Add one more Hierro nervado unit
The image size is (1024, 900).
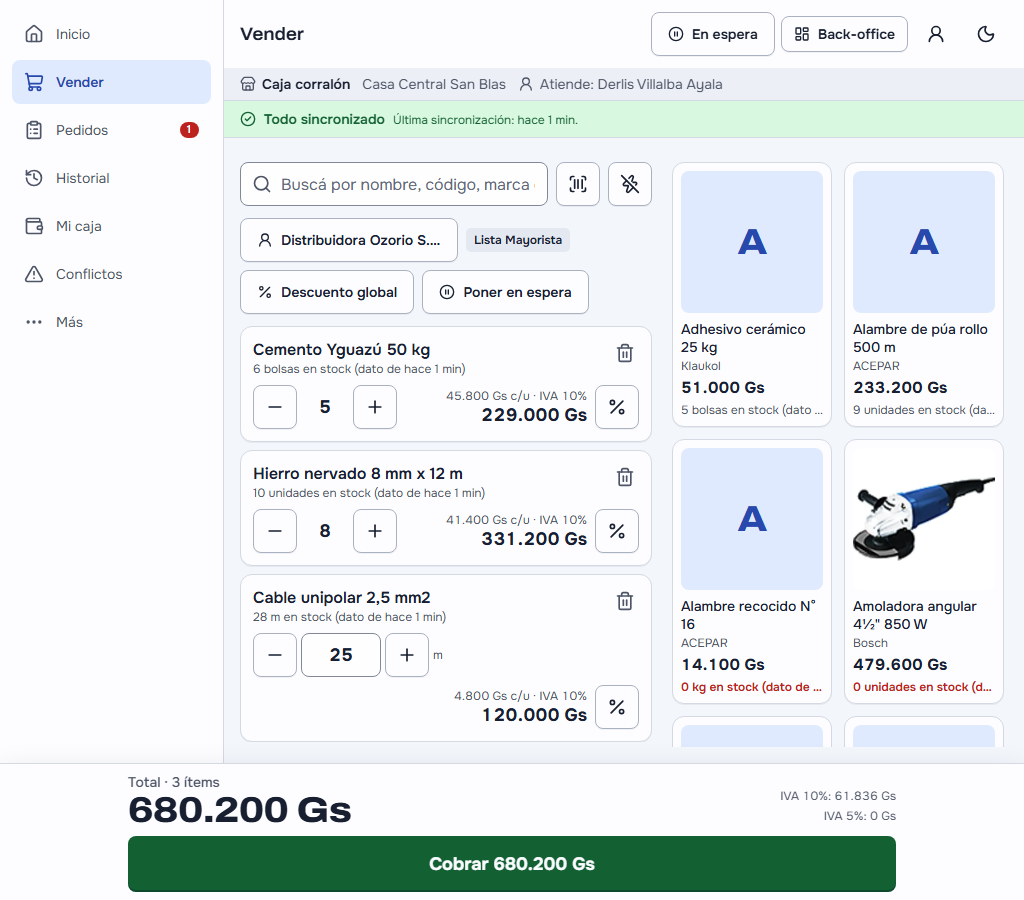[375, 531]
